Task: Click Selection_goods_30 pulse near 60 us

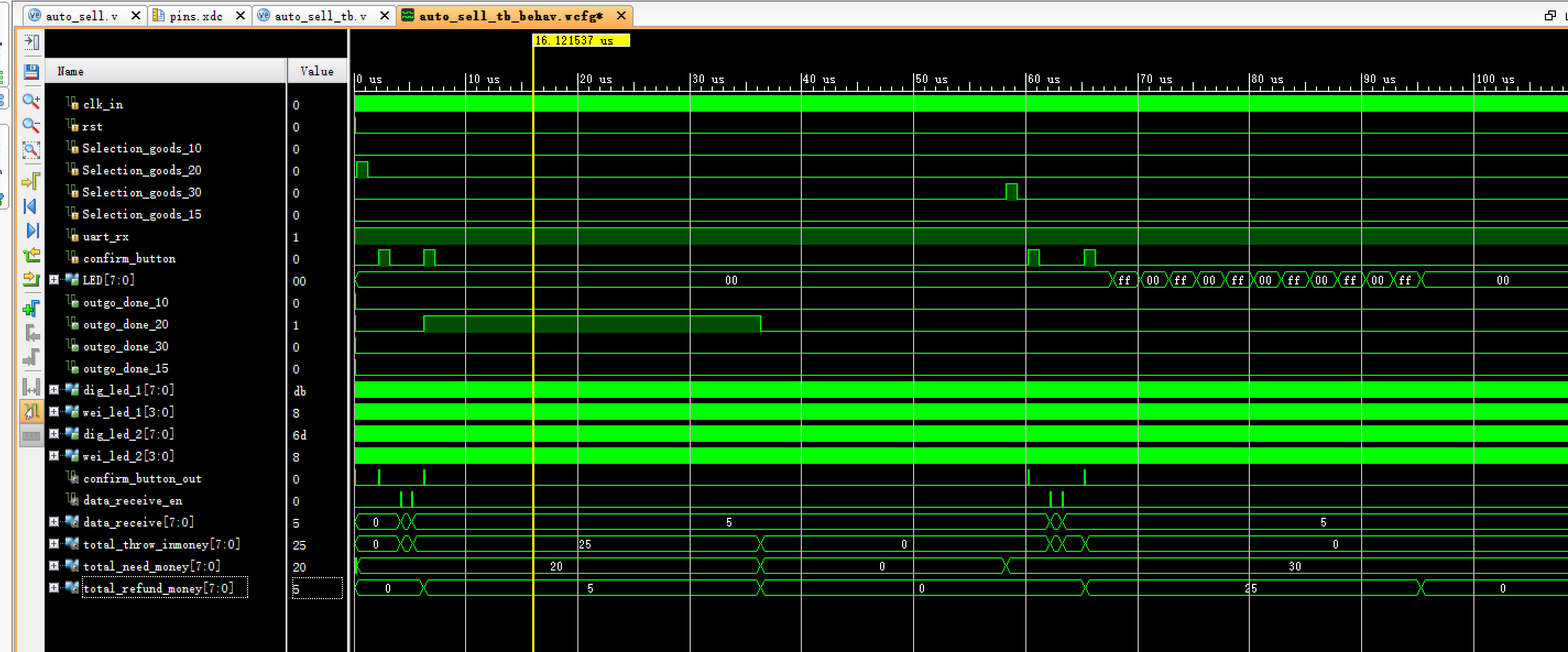Action: click(x=1012, y=192)
